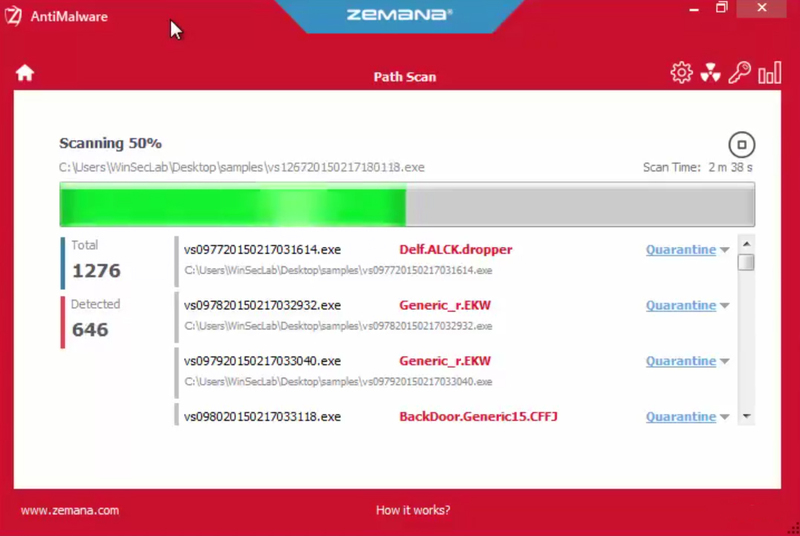Click the results scrollbar down arrow
800x536 pixels.
746,416
